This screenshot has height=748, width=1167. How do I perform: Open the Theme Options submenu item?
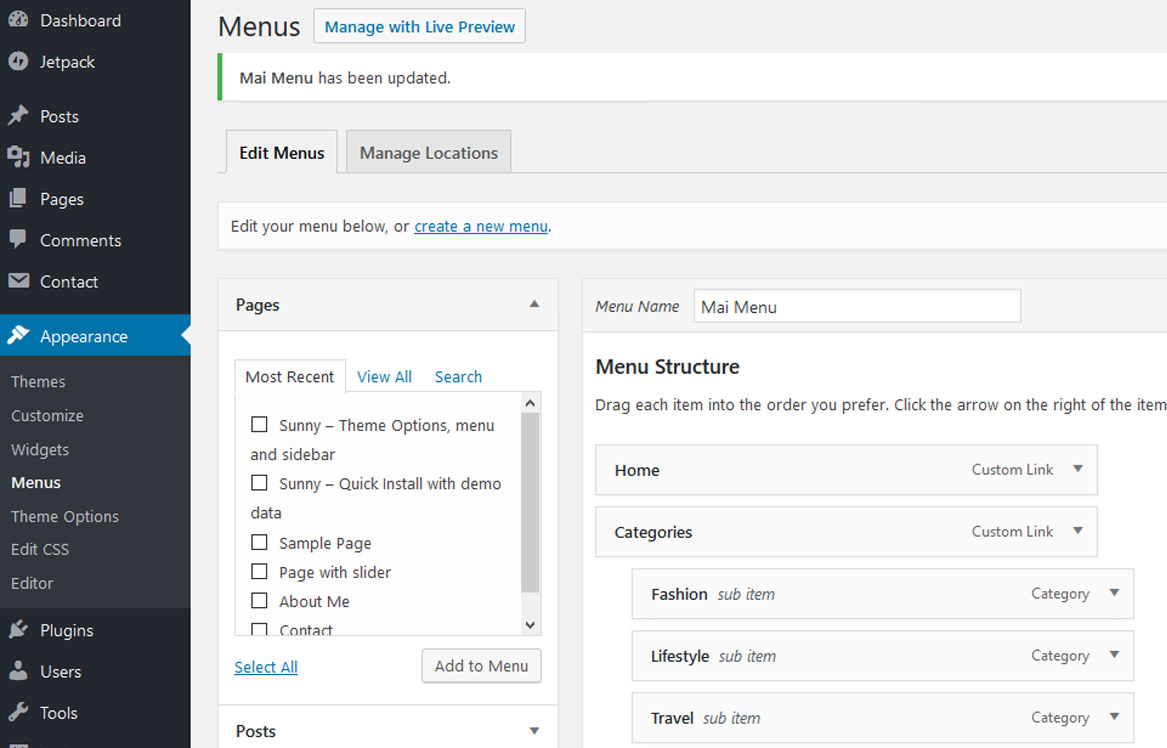point(65,517)
